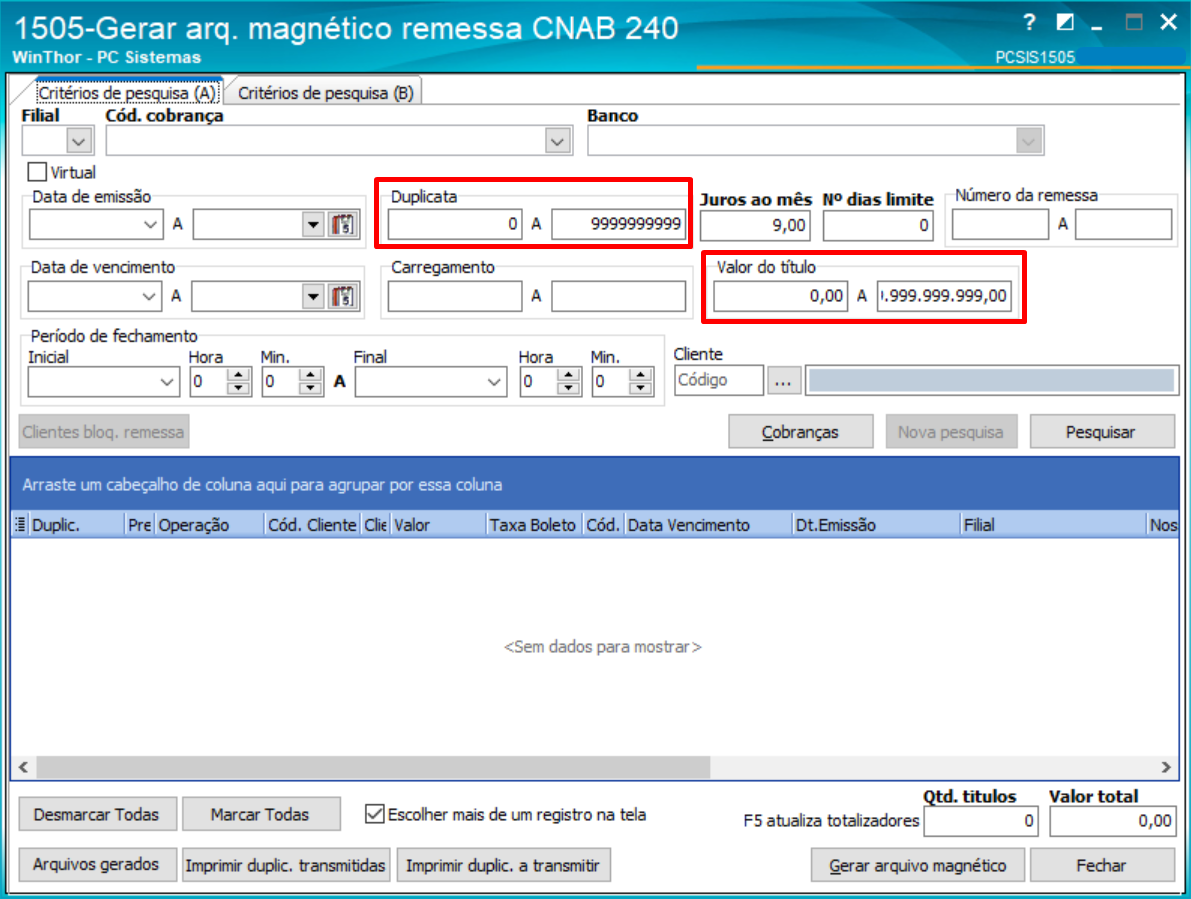This screenshot has height=899, width=1191.
Task: Click Clientes bloq. remessa button
Action: (x=103, y=432)
